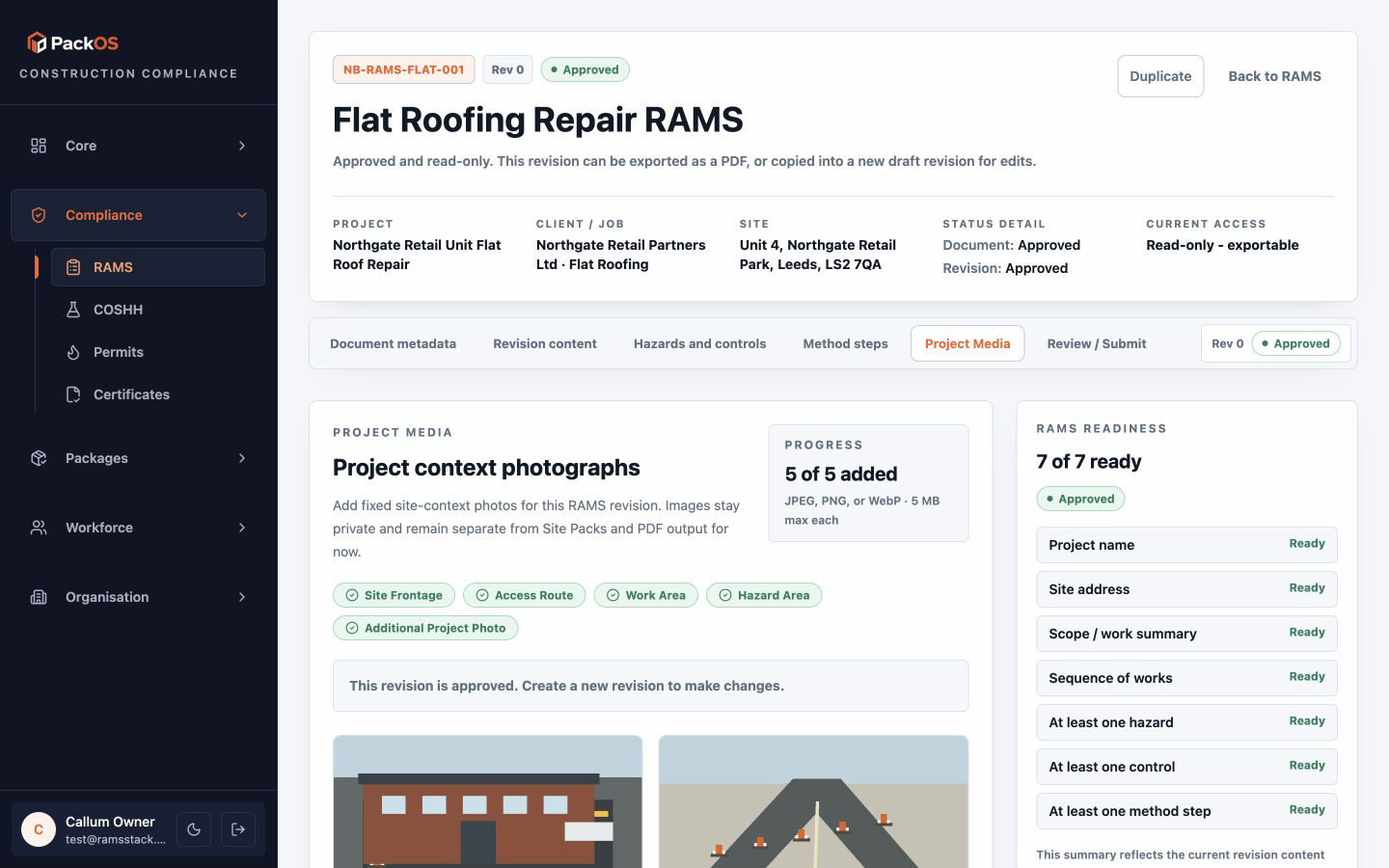Go Back to RAMS
Viewport: 1389px width, 868px height.
click(x=1274, y=76)
